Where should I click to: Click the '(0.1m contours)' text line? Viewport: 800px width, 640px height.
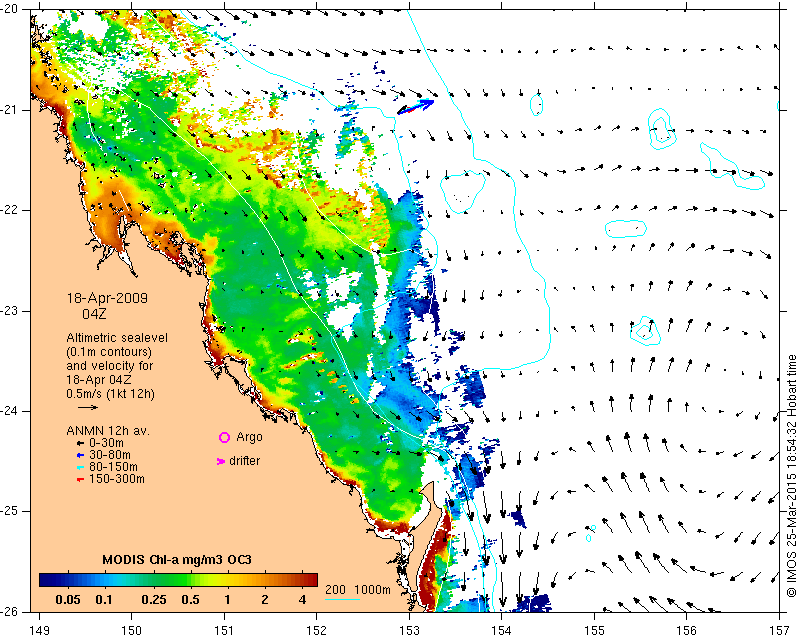point(109,352)
